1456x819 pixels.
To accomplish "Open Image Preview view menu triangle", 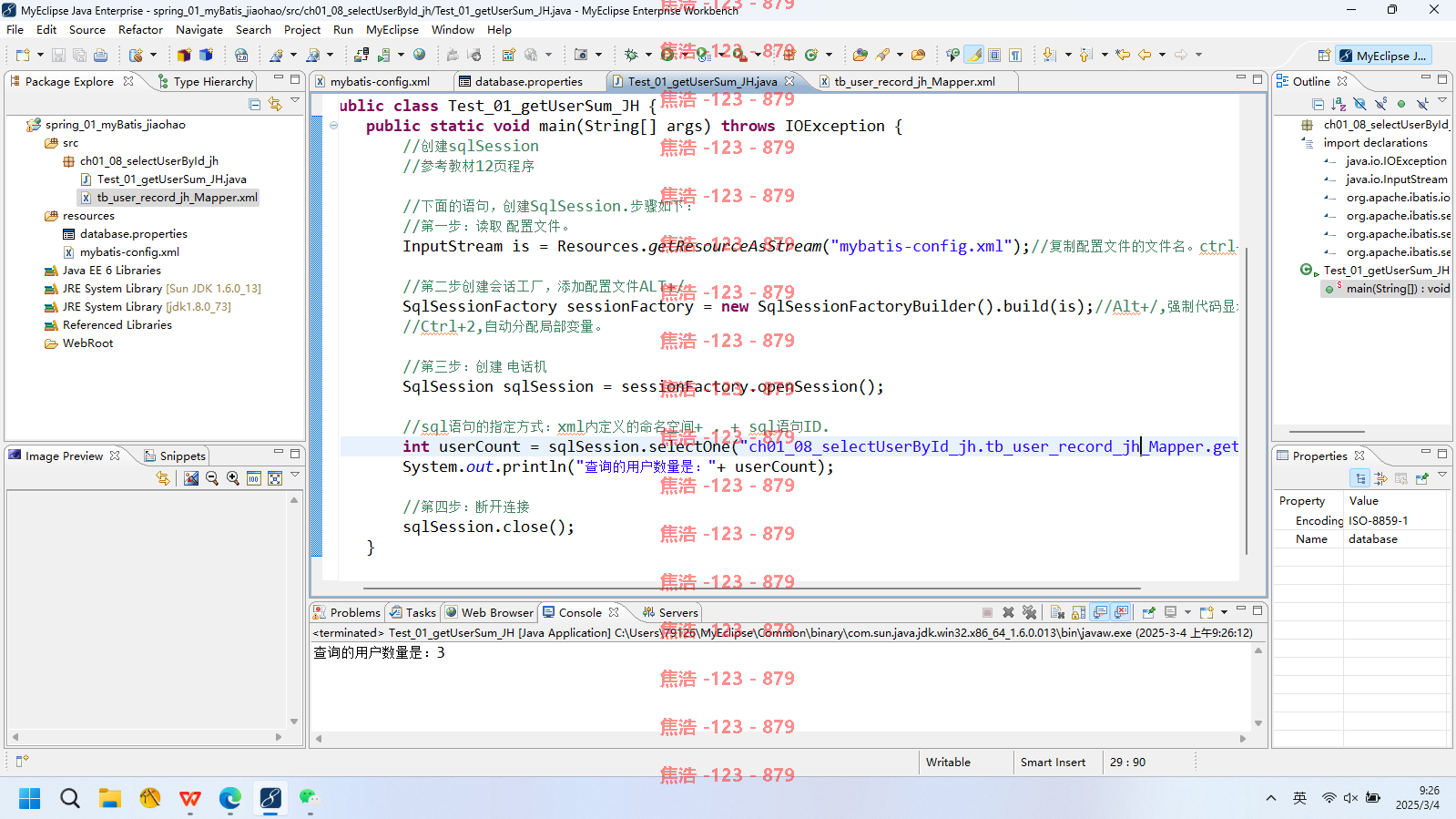I will tap(295, 476).
